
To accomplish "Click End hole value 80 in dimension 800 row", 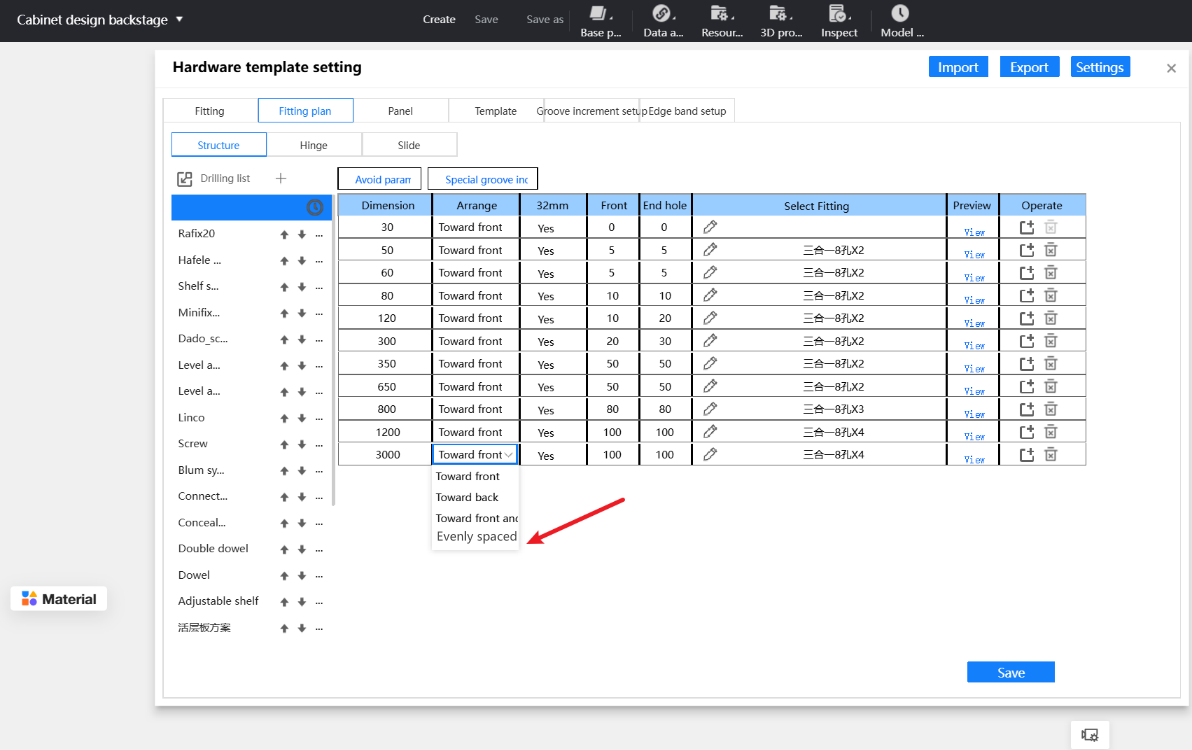I will click(x=665, y=409).
